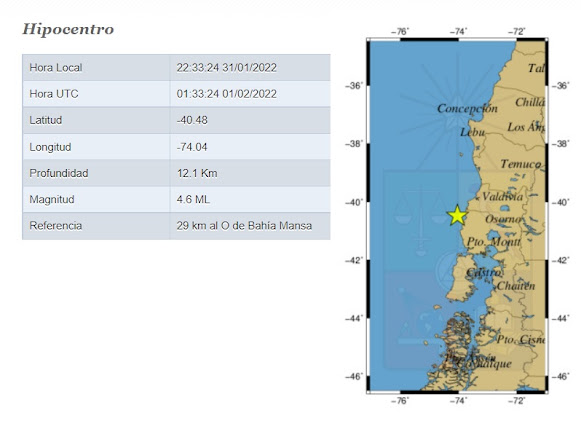Click the Concepción label on the map
This screenshot has width=581, height=437.
tap(467, 108)
